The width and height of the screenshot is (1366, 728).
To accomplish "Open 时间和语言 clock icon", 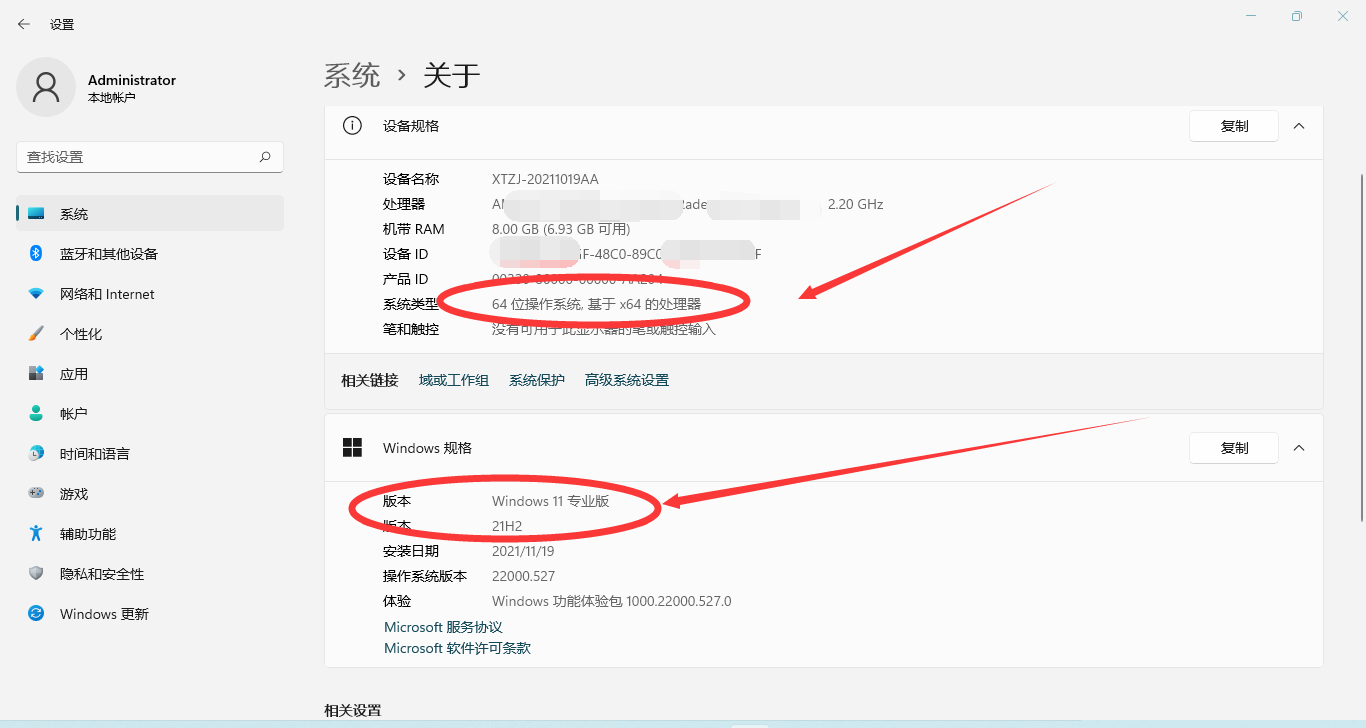I will pos(36,453).
